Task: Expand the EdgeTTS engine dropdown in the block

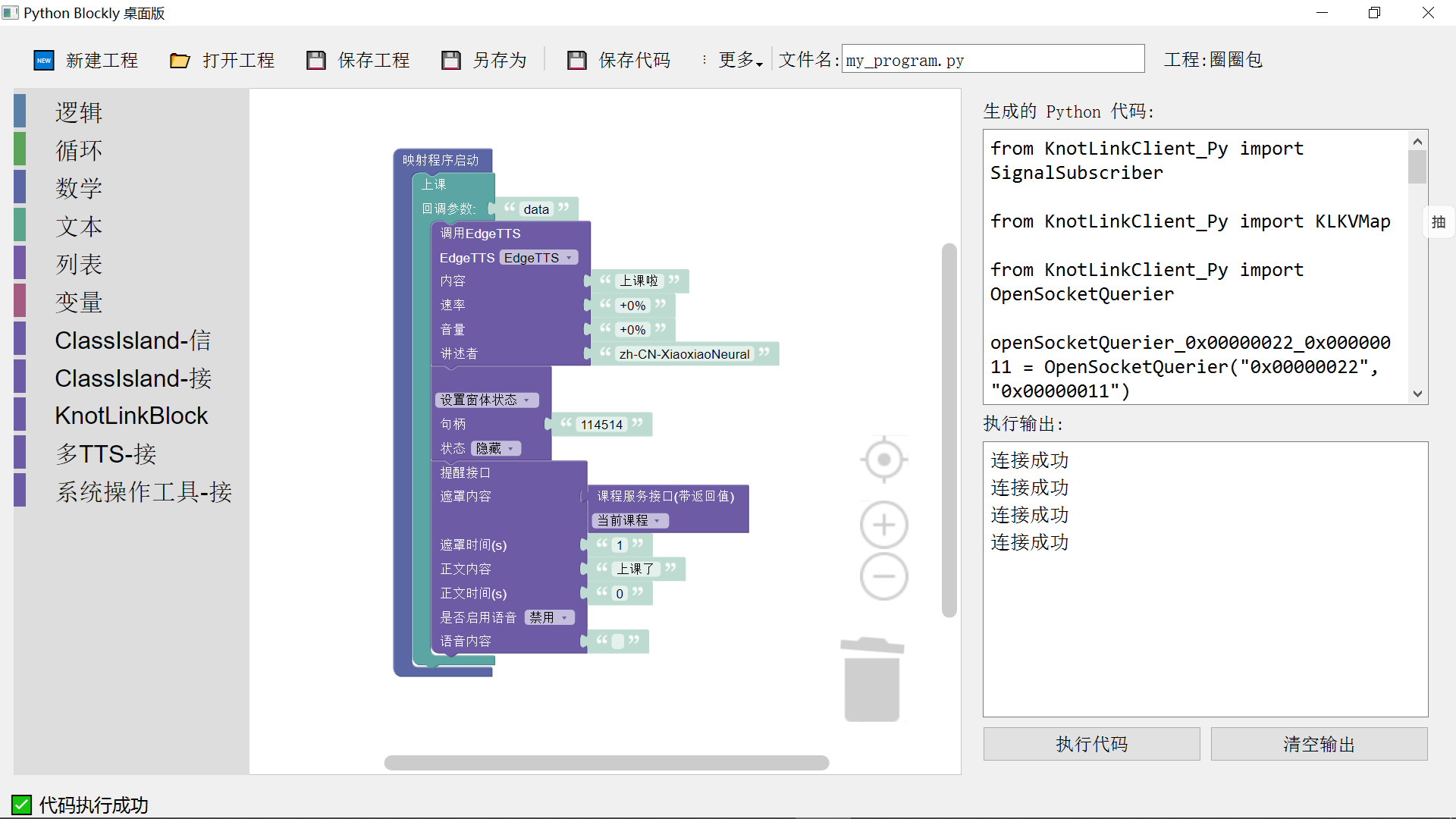Action: click(x=538, y=258)
